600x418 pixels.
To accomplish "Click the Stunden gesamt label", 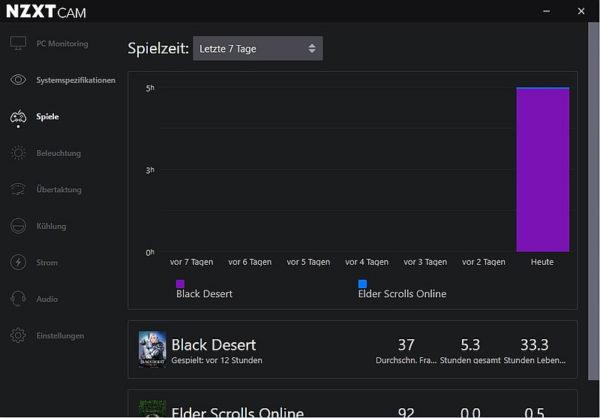I will (470, 360).
